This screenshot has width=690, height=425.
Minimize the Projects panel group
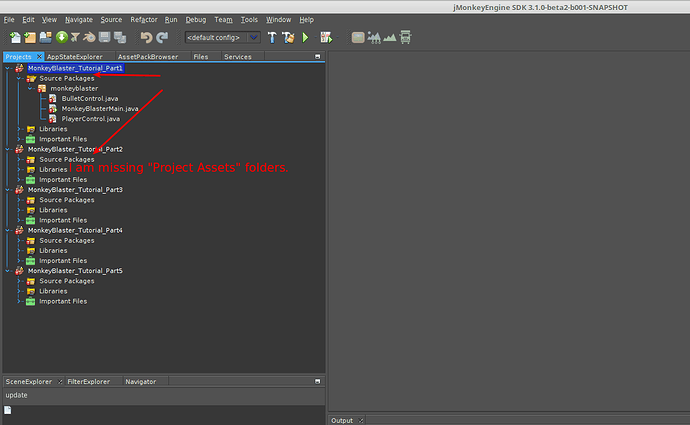click(x=317, y=56)
